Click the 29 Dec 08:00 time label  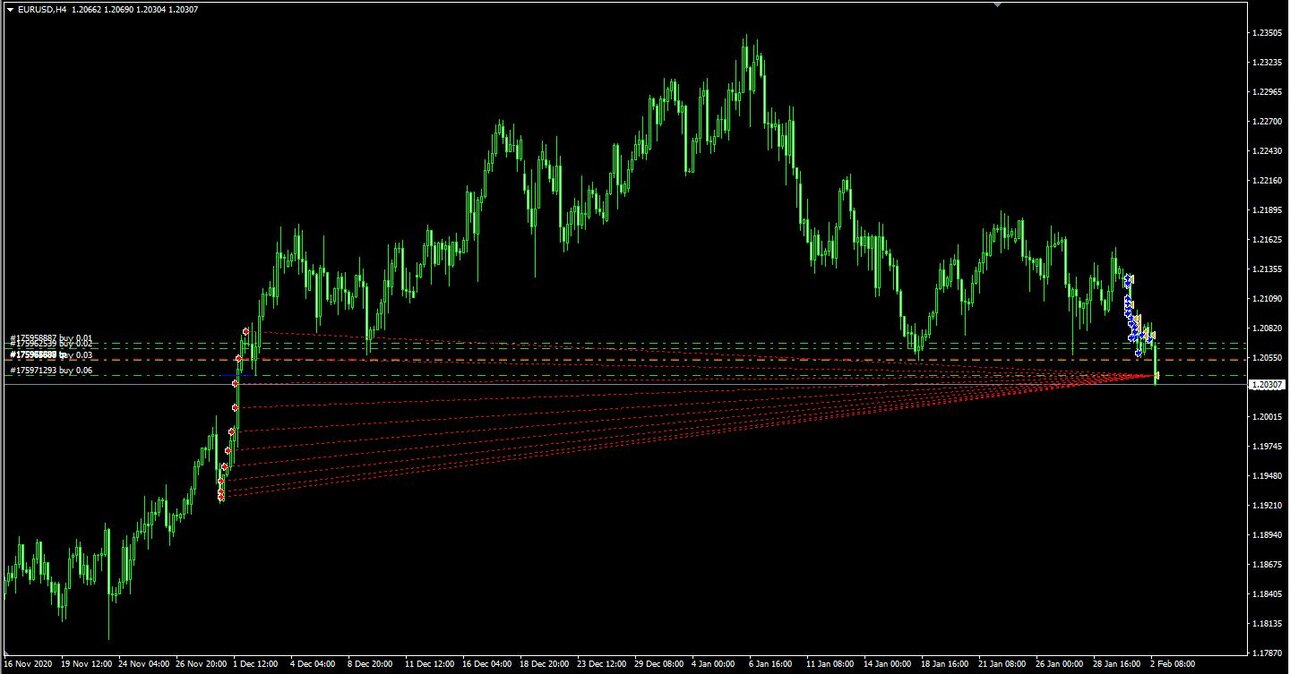pyautogui.click(x=658, y=663)
